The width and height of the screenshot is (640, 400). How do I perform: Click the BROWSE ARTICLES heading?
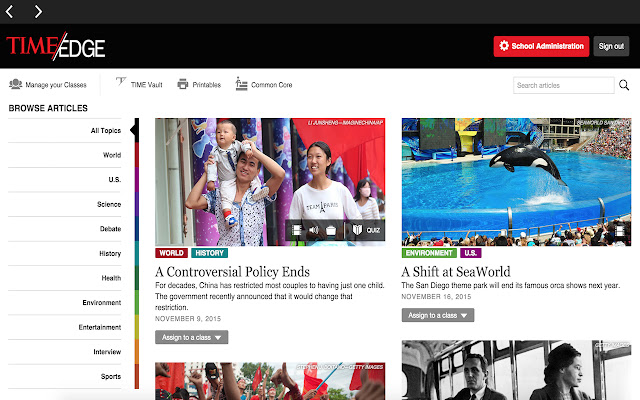click(x=48, y=108)
